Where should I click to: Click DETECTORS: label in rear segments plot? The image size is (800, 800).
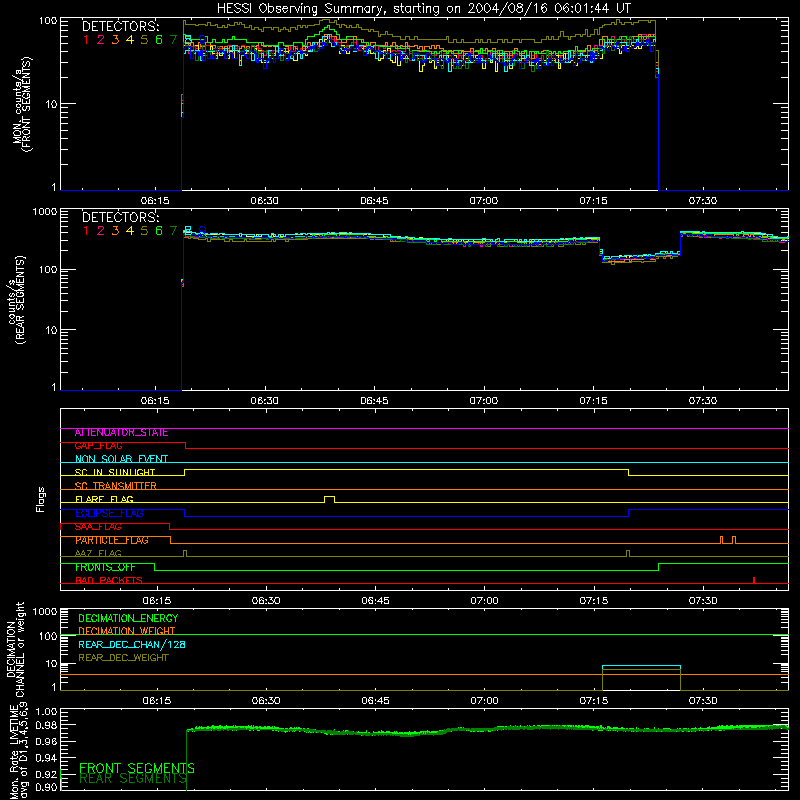pyautogui.click(x=120, y=217)
